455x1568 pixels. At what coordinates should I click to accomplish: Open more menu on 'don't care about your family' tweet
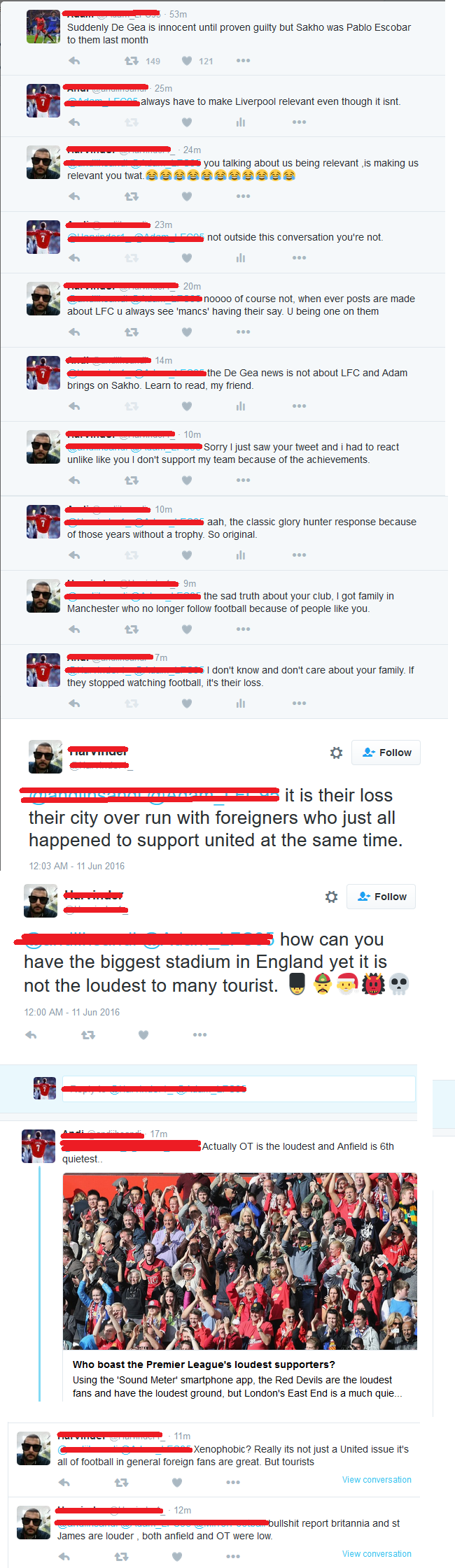[x=299, y=703]
